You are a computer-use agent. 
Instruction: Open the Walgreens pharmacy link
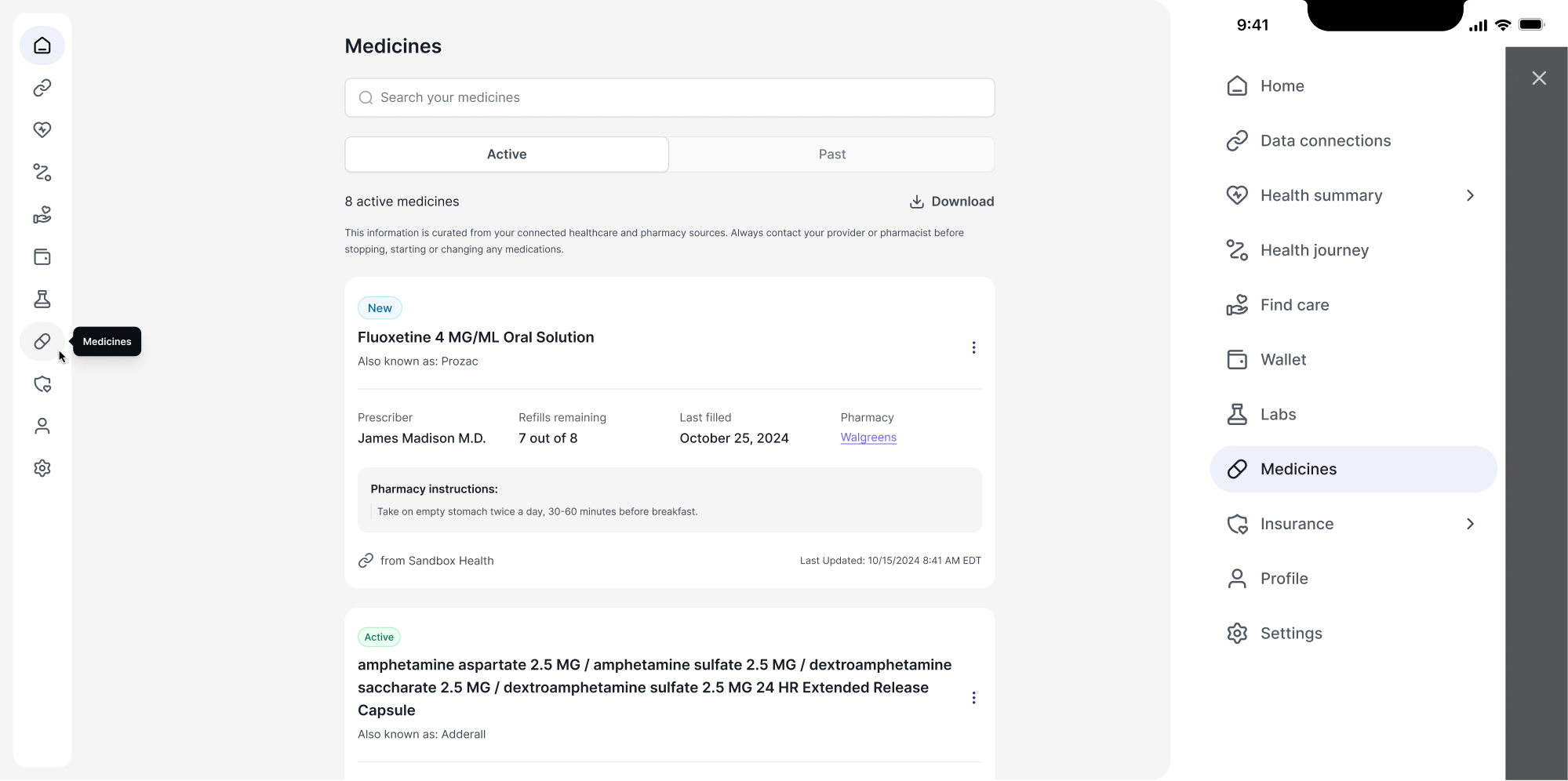click(868, 437)
